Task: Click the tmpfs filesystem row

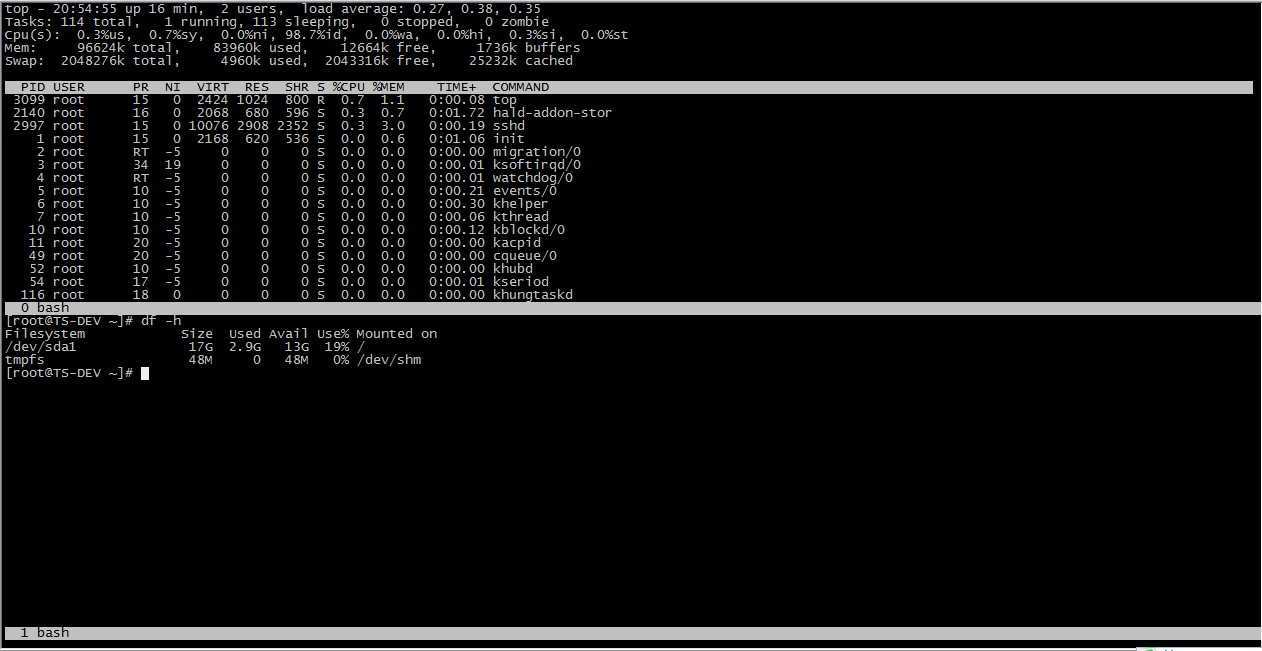Action: click(213, 360)
